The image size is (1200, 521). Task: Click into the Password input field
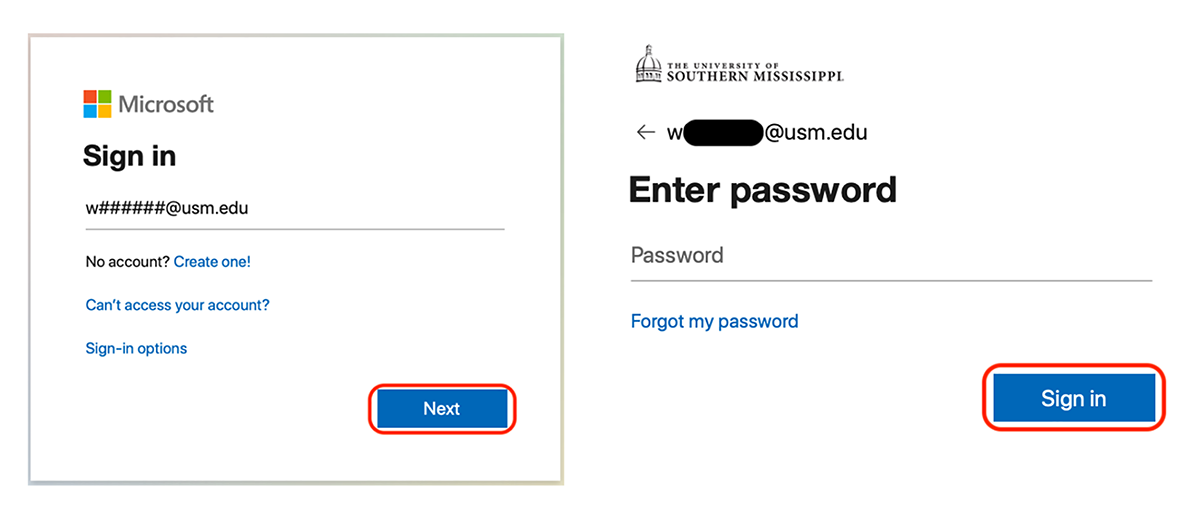[890, 256]
